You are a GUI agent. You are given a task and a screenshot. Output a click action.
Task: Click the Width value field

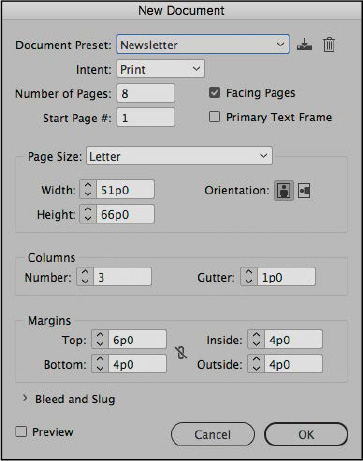coord(125,190)
